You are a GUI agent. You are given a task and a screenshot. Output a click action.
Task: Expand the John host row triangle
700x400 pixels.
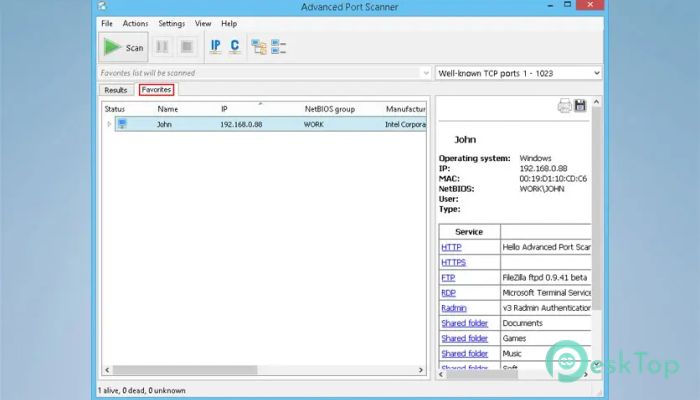coord(109,124)
